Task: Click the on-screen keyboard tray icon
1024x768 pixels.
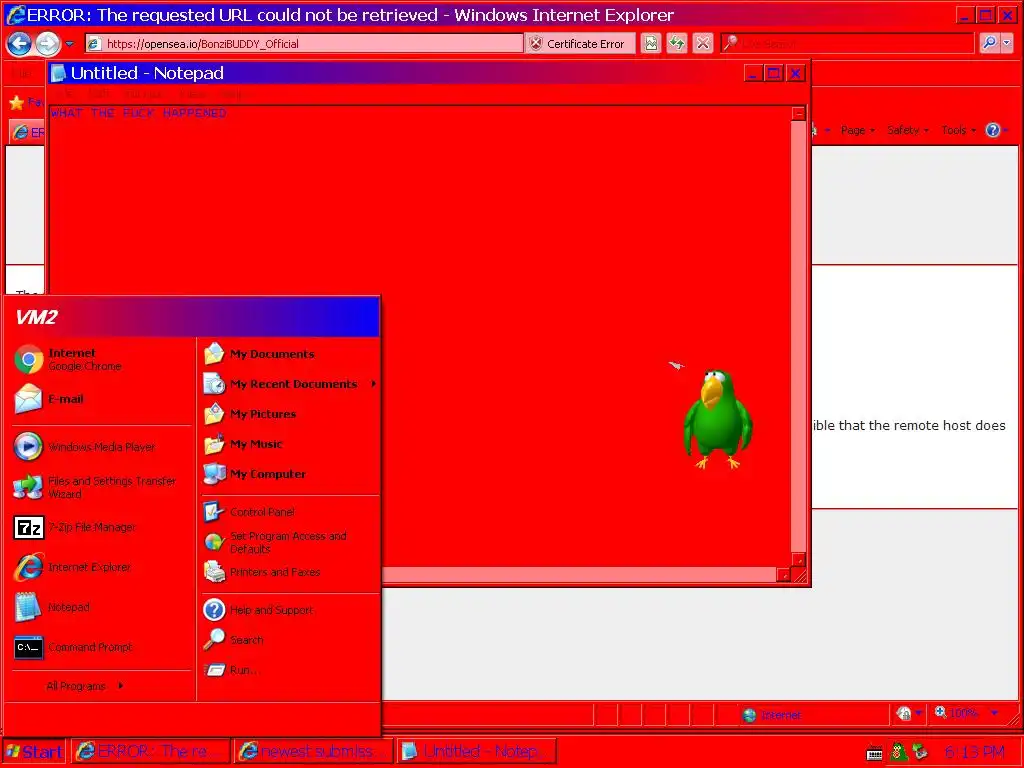Action: pos(874,754)
